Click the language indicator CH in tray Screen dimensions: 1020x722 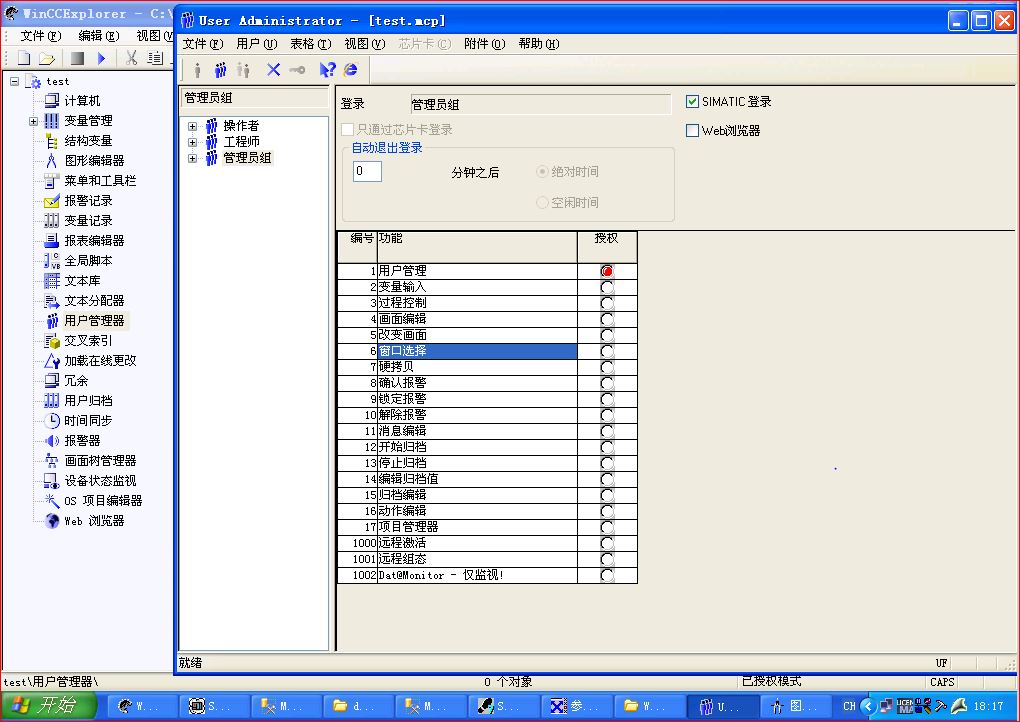pos(849,706)
